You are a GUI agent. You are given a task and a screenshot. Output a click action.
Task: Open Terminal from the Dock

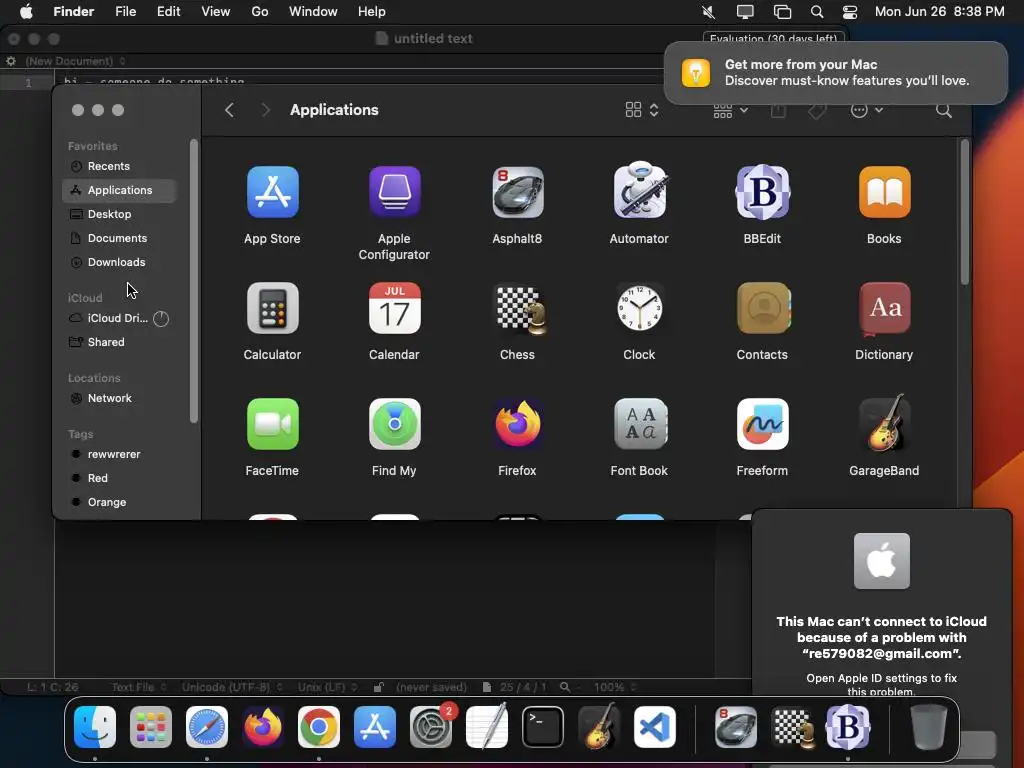click(x=543, y=727)
